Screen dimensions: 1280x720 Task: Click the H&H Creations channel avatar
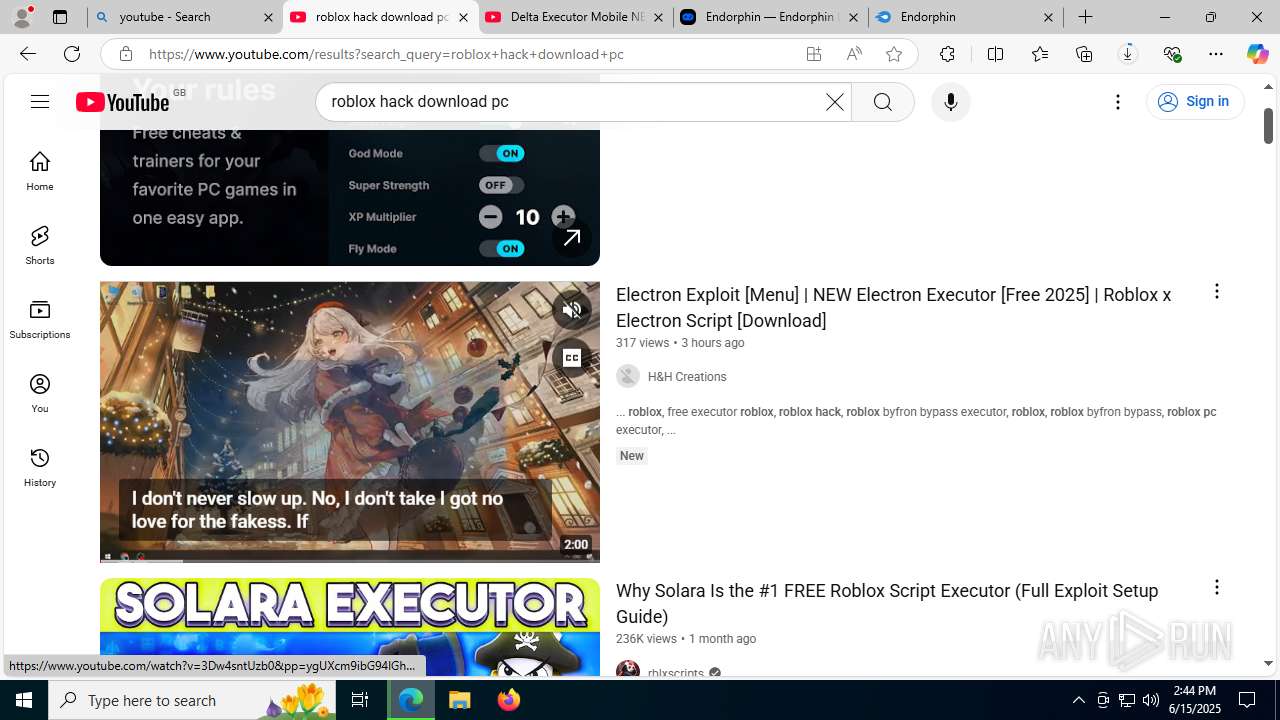pyautogui.click(x=628, y=376)
